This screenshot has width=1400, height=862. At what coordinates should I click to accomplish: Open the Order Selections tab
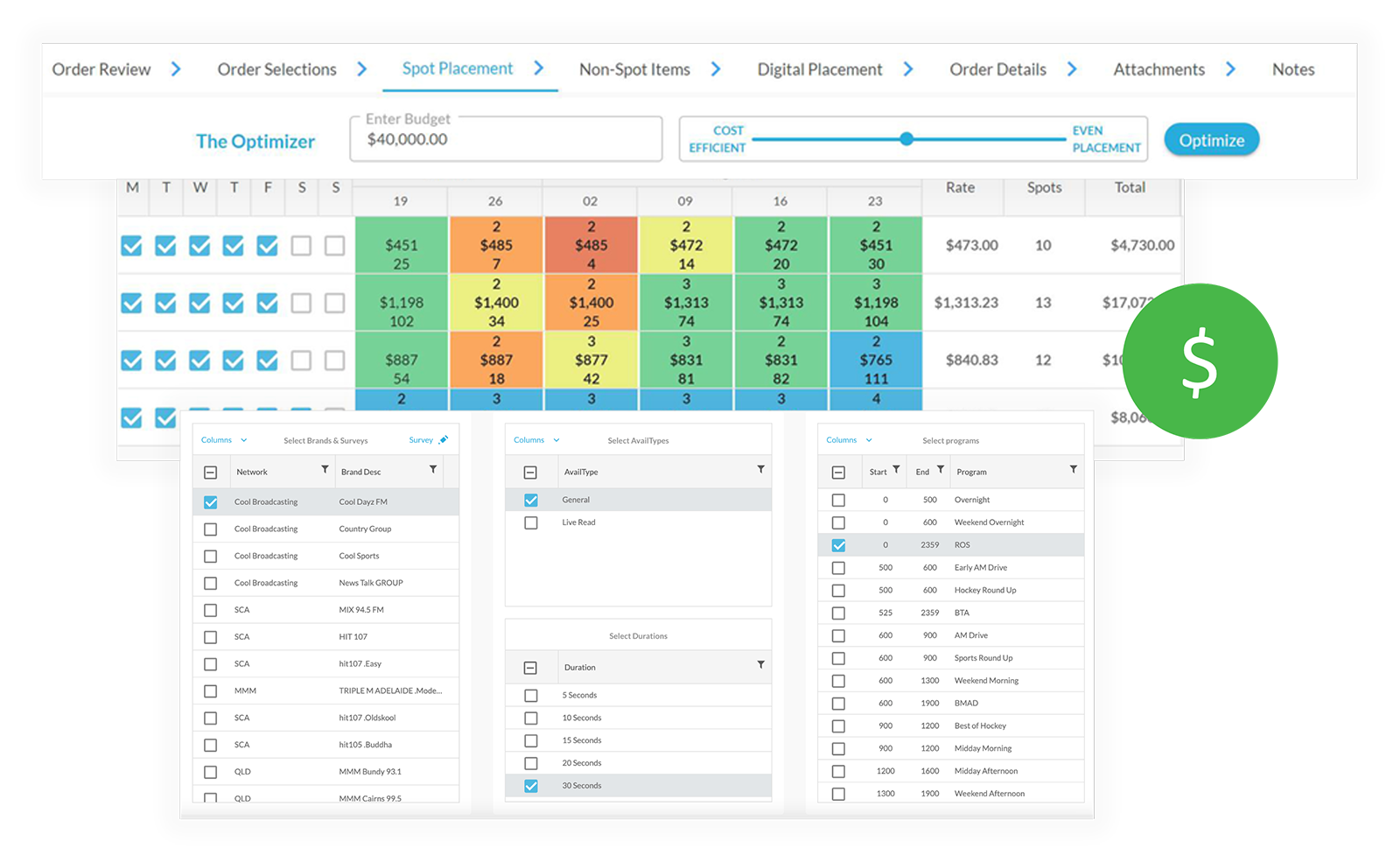[x=276, y=69]
